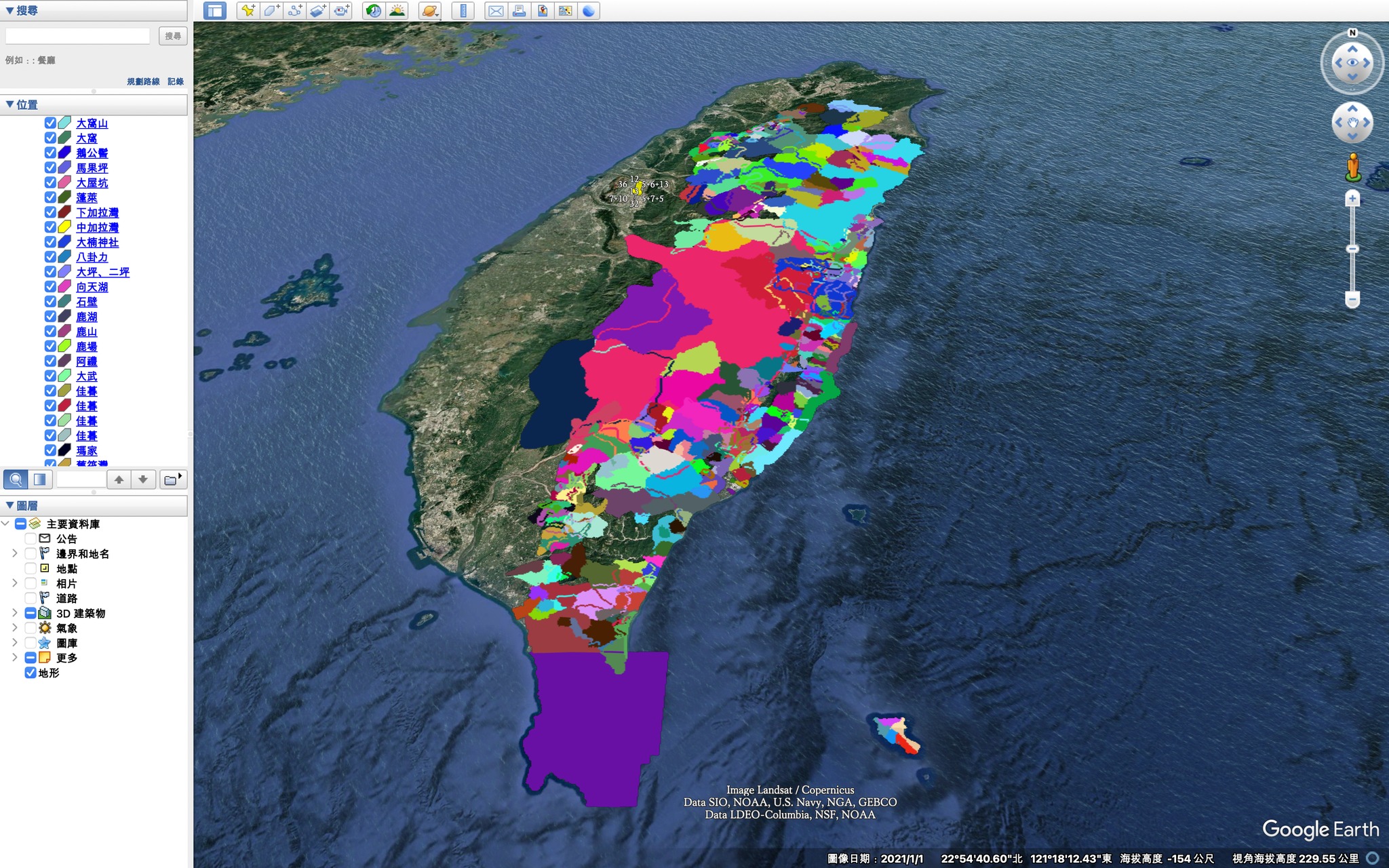This screenshot has width=1389, height=868.
Task: Click the zoom slider plus end
Action: click(x=1352, y=199)
